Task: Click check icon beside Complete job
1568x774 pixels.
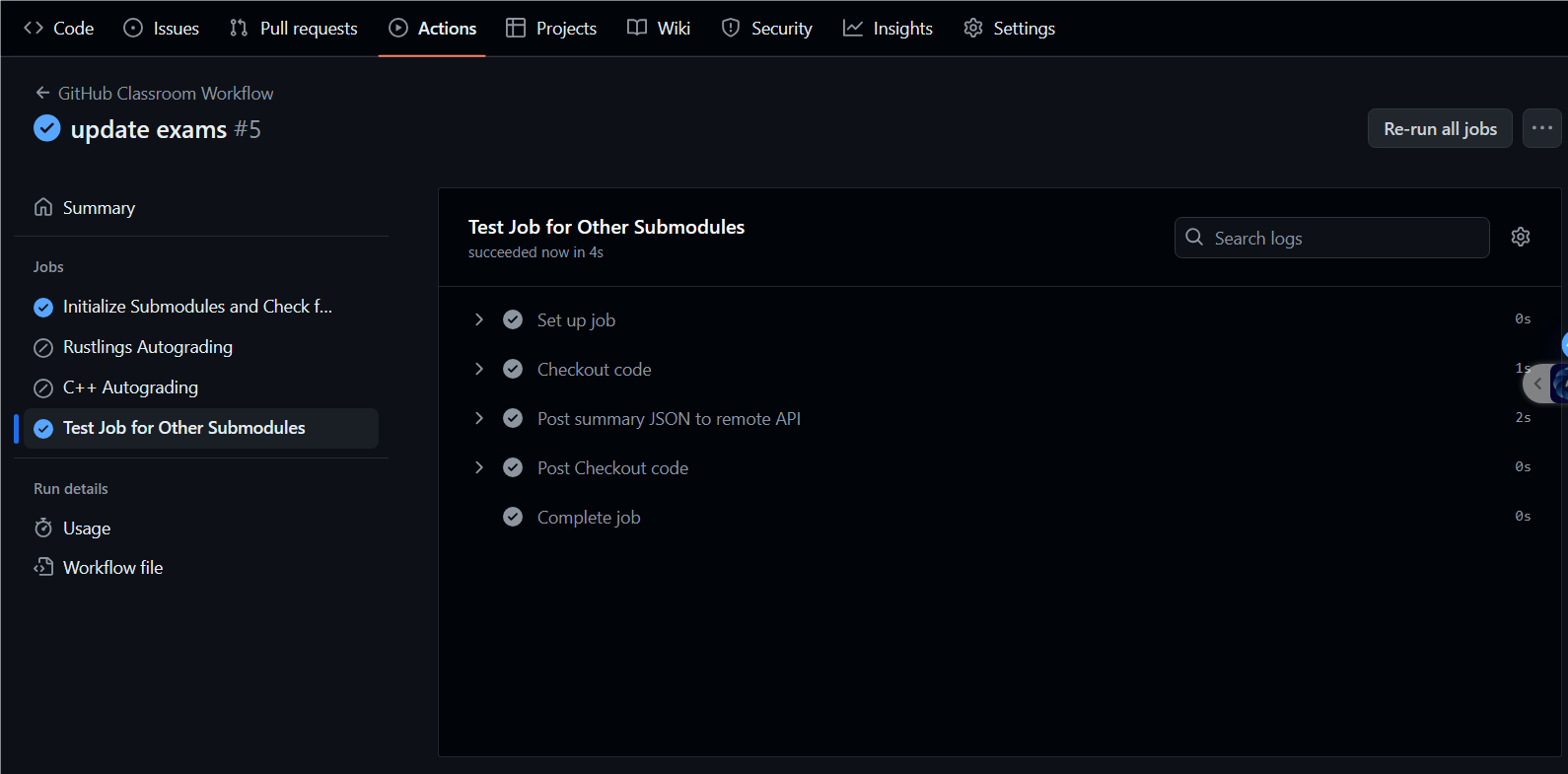Action: tap(513, 517)
